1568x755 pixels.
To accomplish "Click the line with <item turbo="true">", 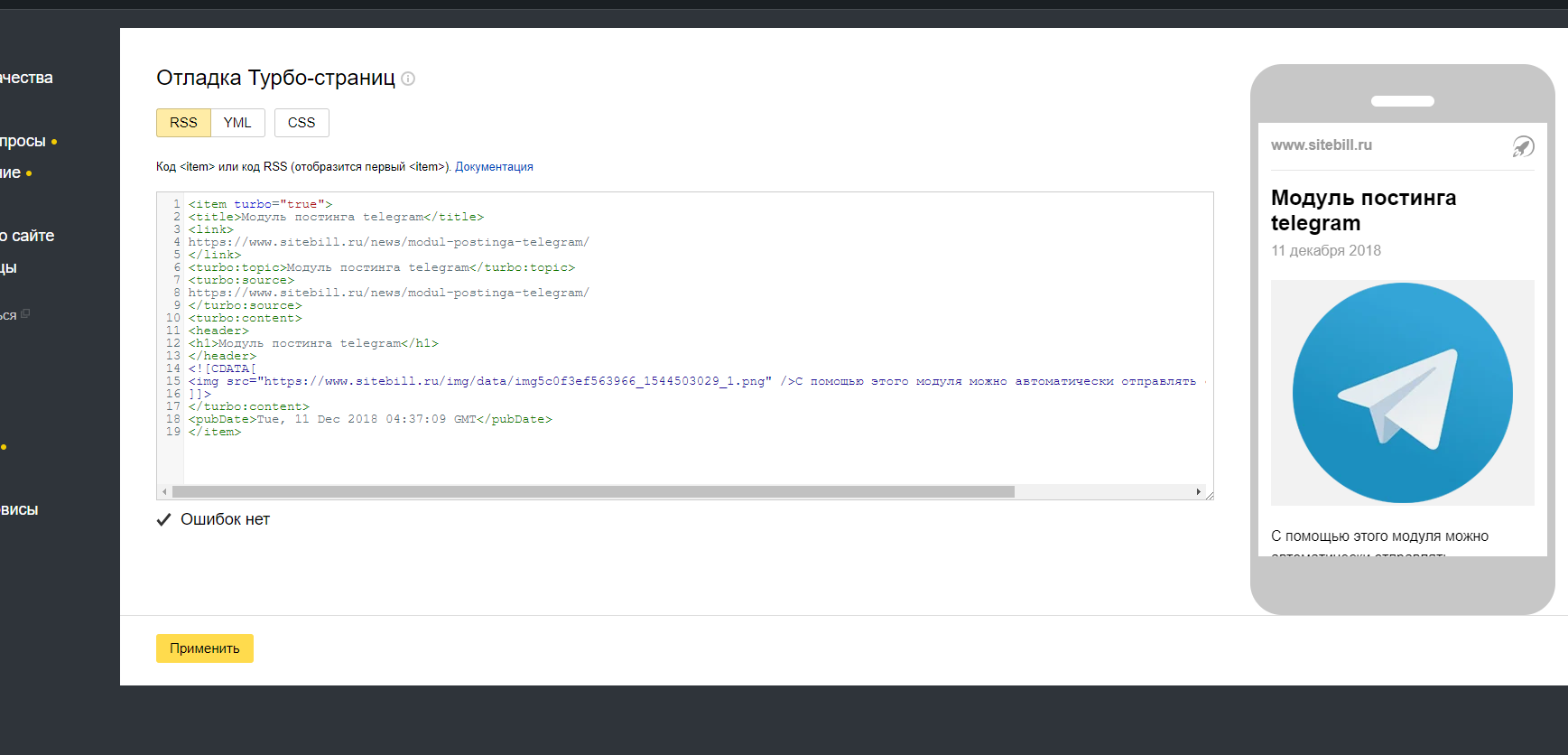I will pos(260,204).
